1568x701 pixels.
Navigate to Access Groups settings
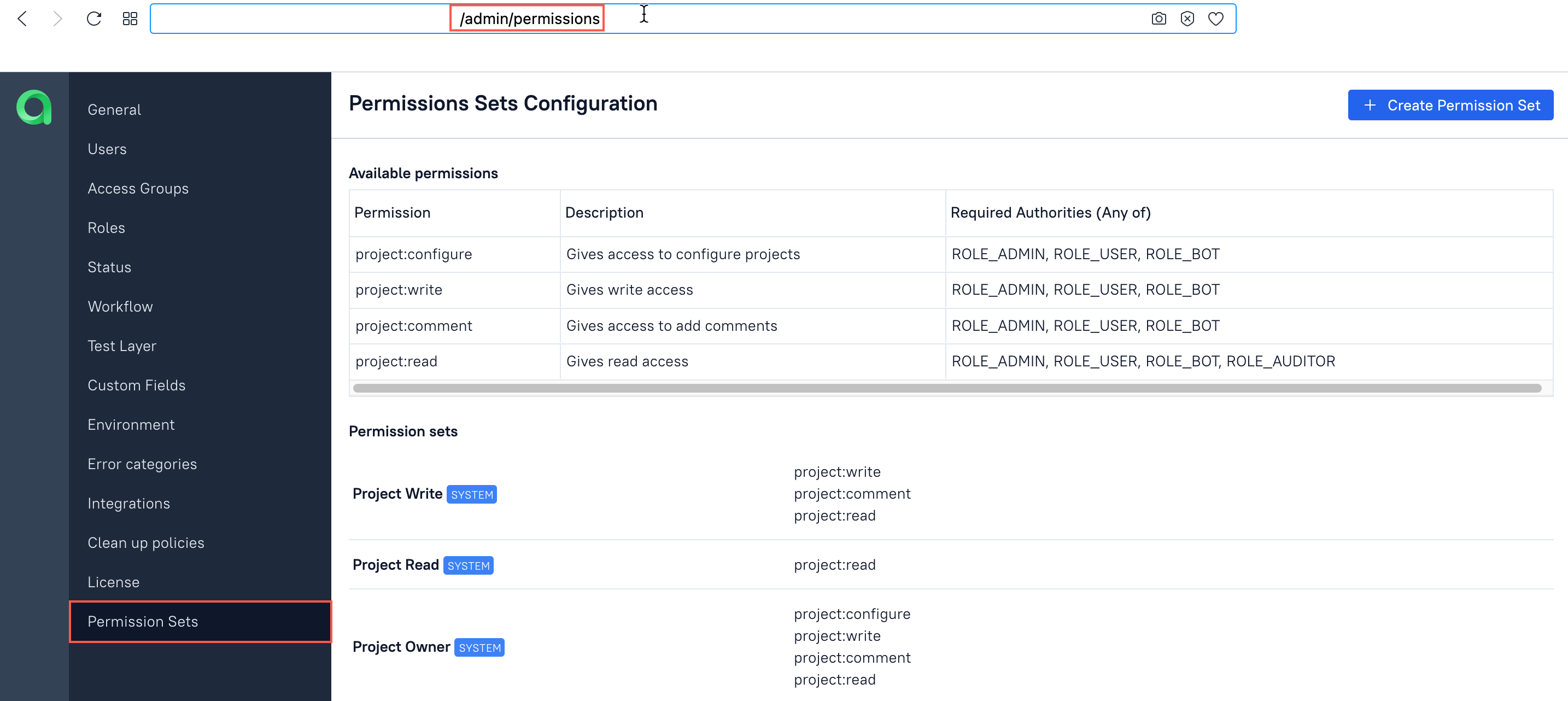(x=138, y=188)
